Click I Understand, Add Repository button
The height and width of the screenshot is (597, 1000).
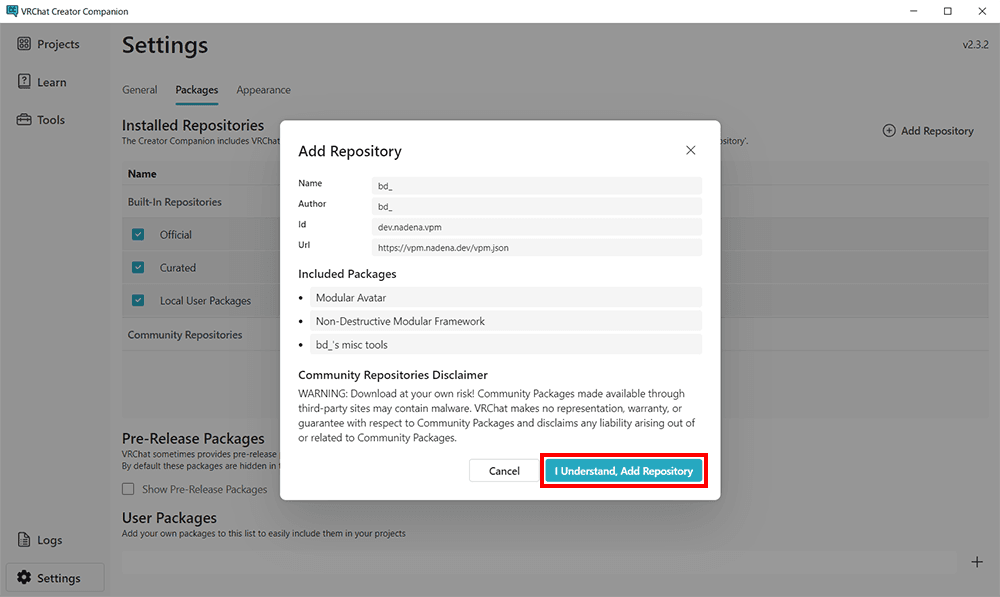coord(624,471)
